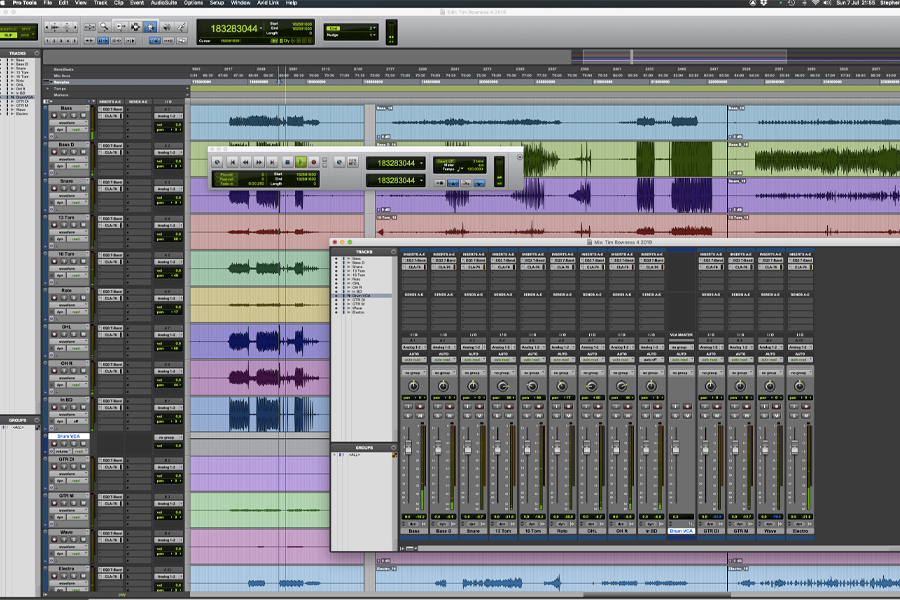Click the Samples ruler playhead marker
The width and height of the screenshot is (900, 600).
pyautogui.click(x=280, y=82)
